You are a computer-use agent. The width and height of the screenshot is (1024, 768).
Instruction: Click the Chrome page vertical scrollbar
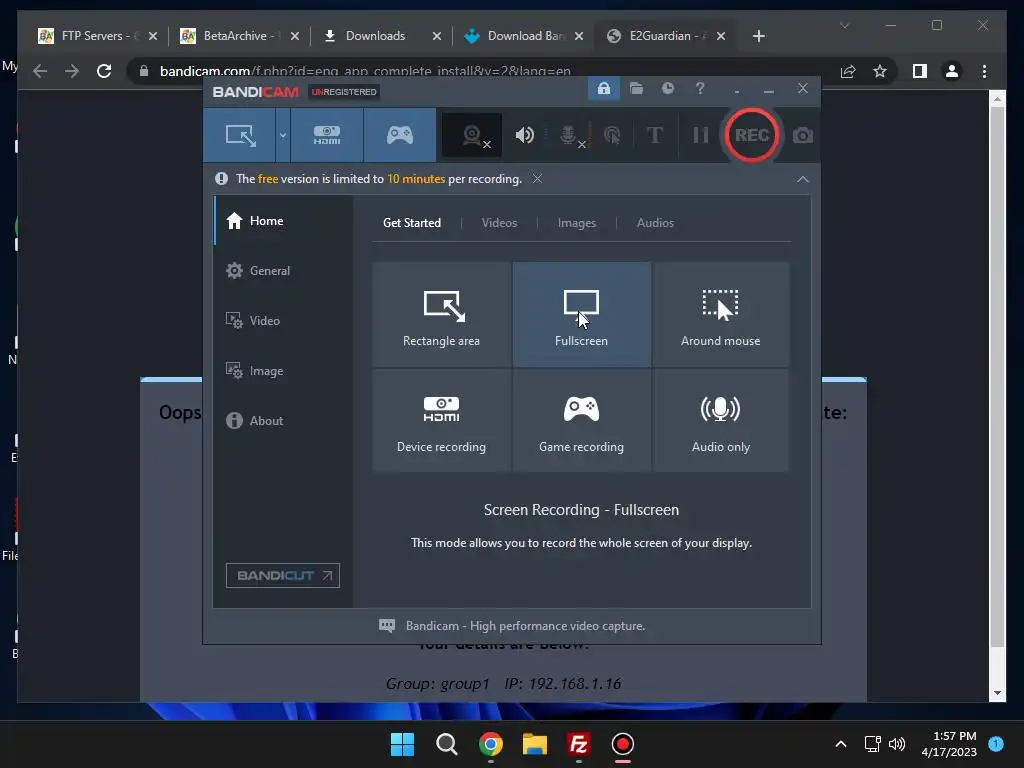[x=997, y=377]
